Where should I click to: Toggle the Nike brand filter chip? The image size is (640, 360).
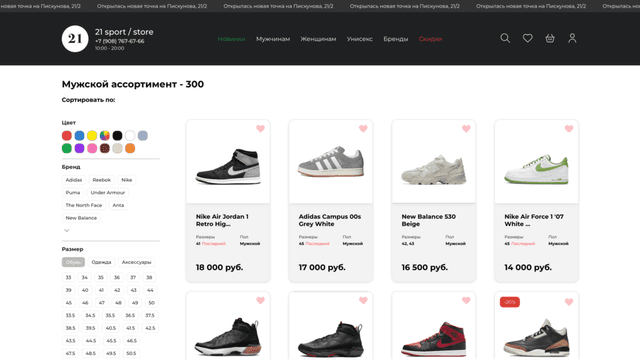click(x=127, y=180)
